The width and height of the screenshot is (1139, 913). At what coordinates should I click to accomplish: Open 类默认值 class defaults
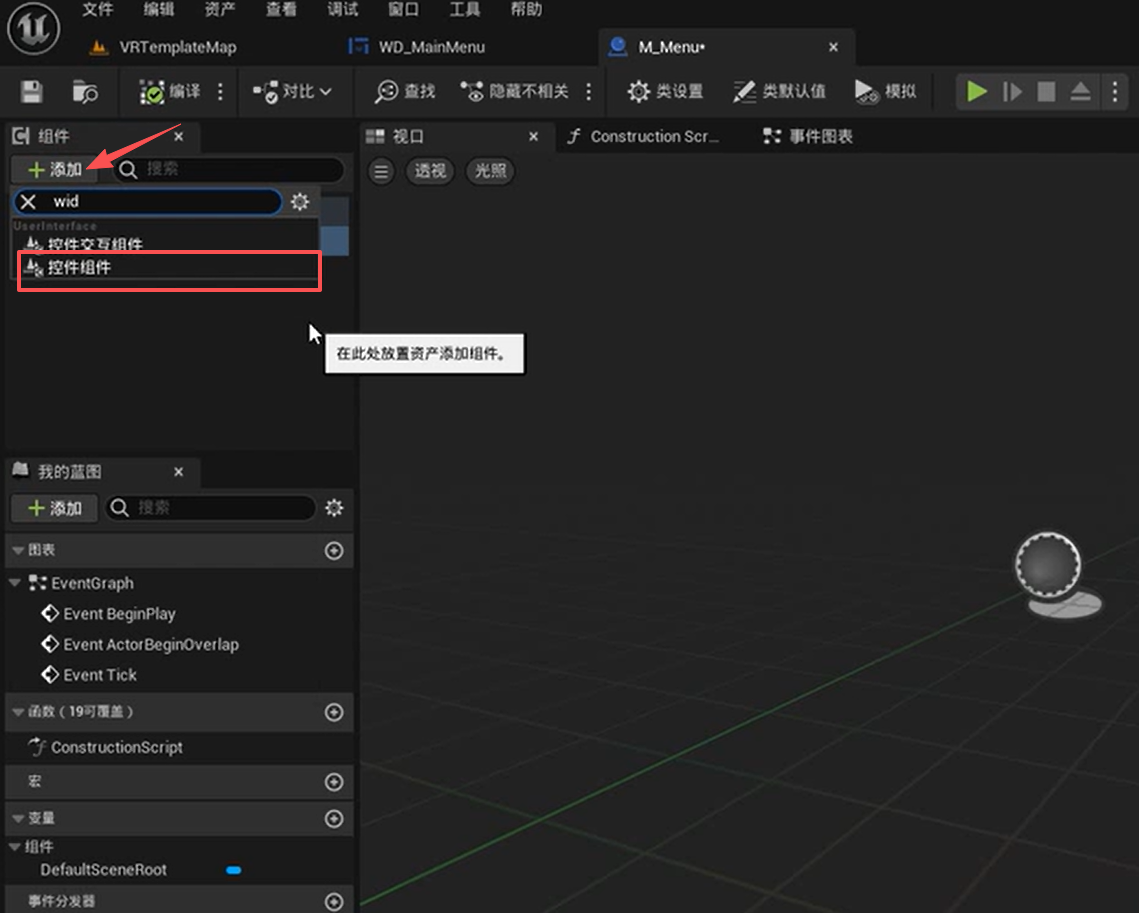pos(779,92)
